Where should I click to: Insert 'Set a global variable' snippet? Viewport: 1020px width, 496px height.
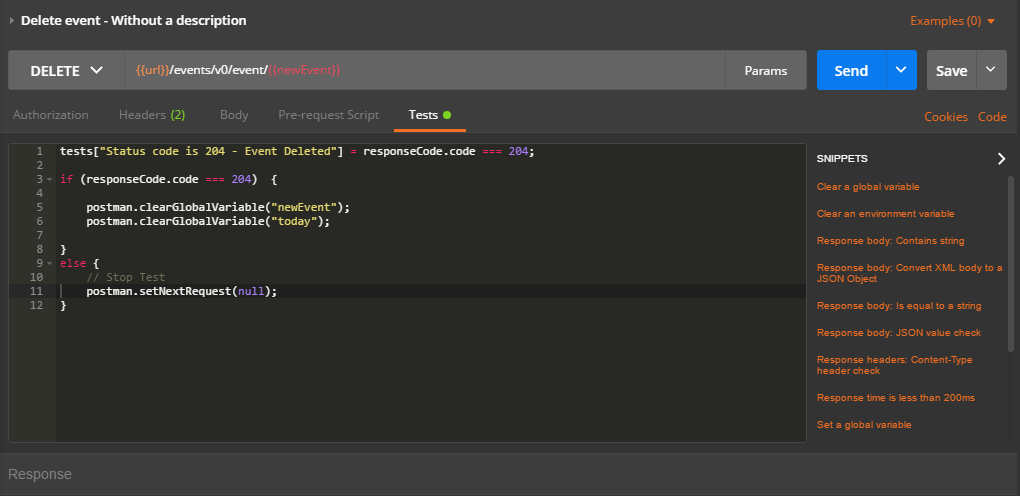tap(864, 424)
